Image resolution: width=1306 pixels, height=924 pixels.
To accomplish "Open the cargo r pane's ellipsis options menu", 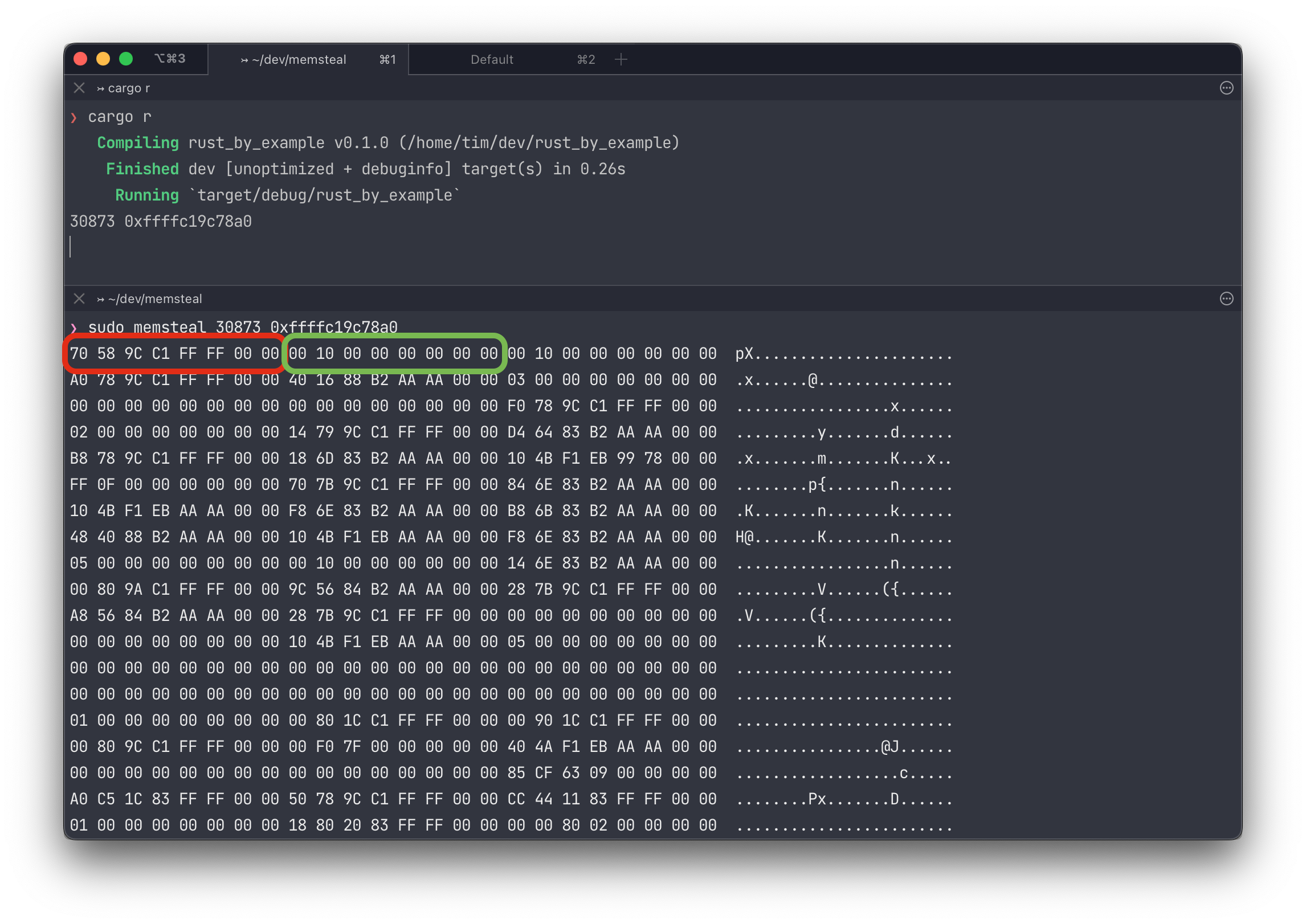I will click(1226, 88).
